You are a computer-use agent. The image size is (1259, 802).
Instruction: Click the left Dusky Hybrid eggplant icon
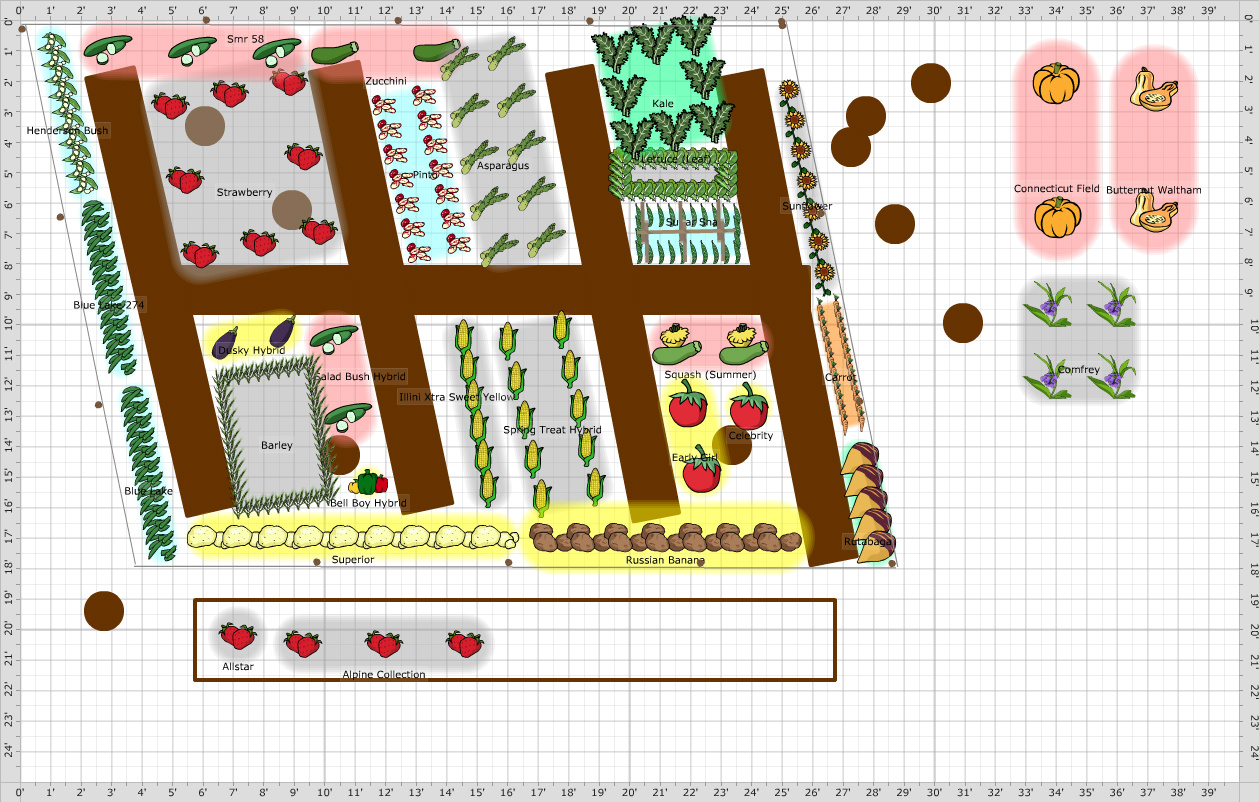coord(224,341)
